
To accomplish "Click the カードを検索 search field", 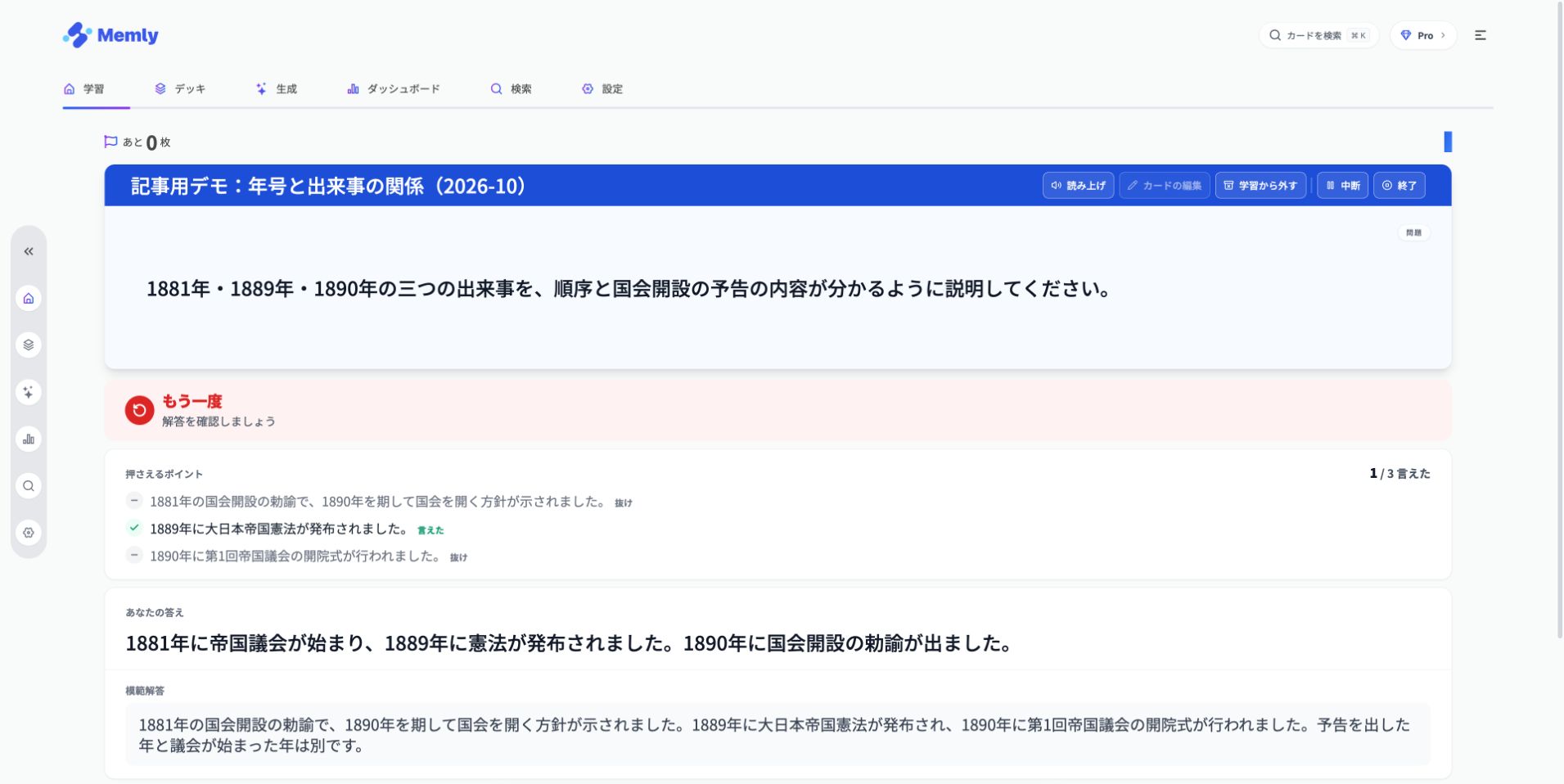I will coord(1318,35).
